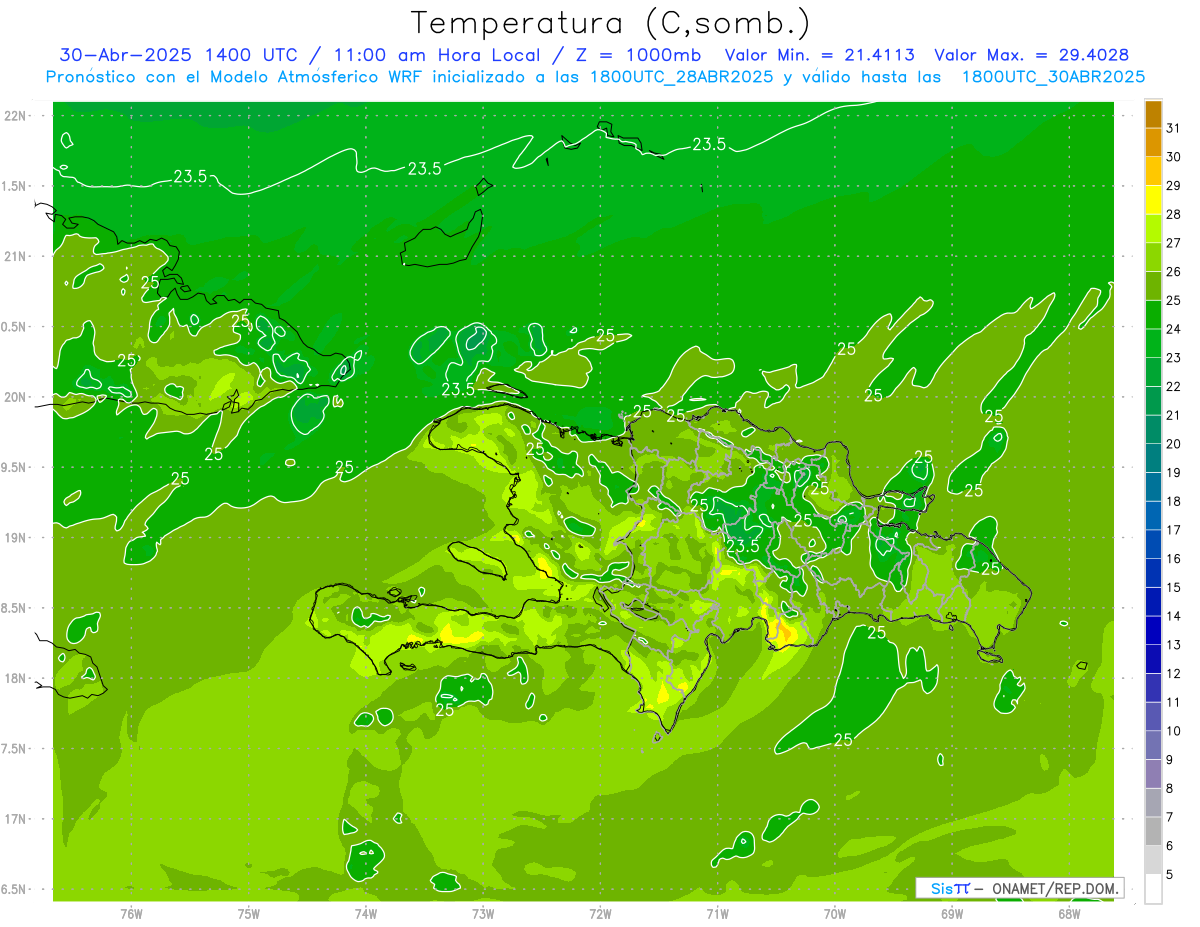The width and height of the screenshot is (1200, 927).
Task: Click the "20N" latitude axis label
Action: click(16, 397)
